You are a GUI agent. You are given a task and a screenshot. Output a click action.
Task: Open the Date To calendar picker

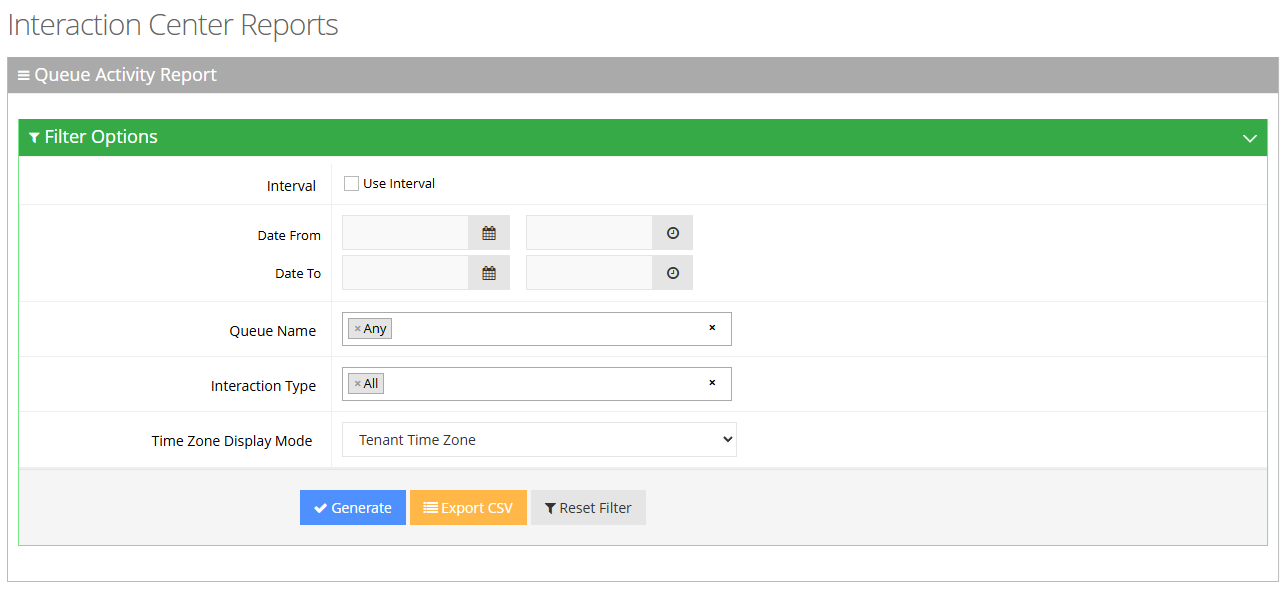(489, 273)
